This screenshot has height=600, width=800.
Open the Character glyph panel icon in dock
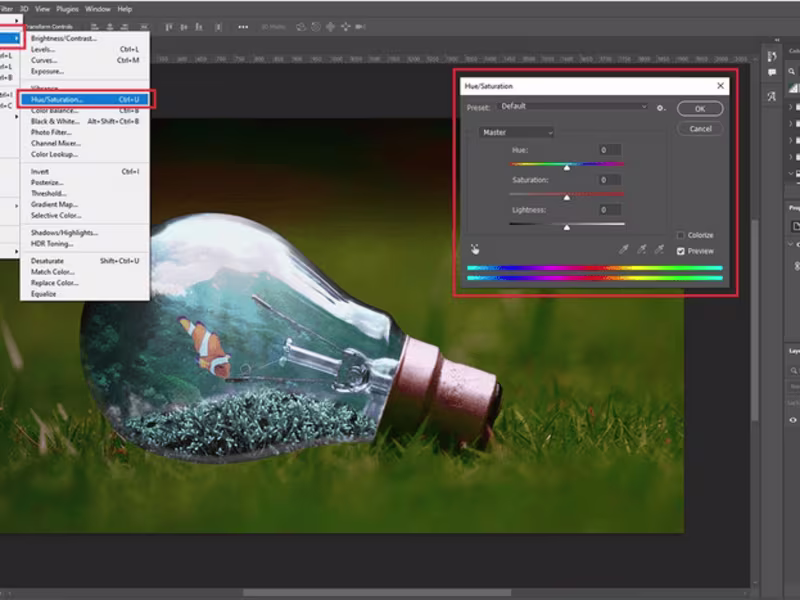tap(771, 96)
